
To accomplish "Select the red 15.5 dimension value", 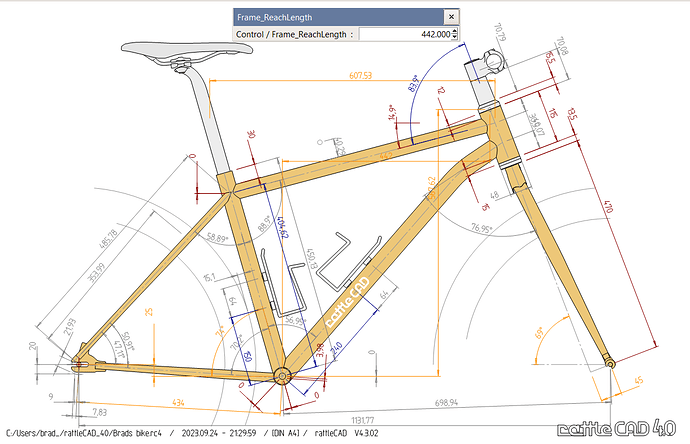I will tap(550, 58).
